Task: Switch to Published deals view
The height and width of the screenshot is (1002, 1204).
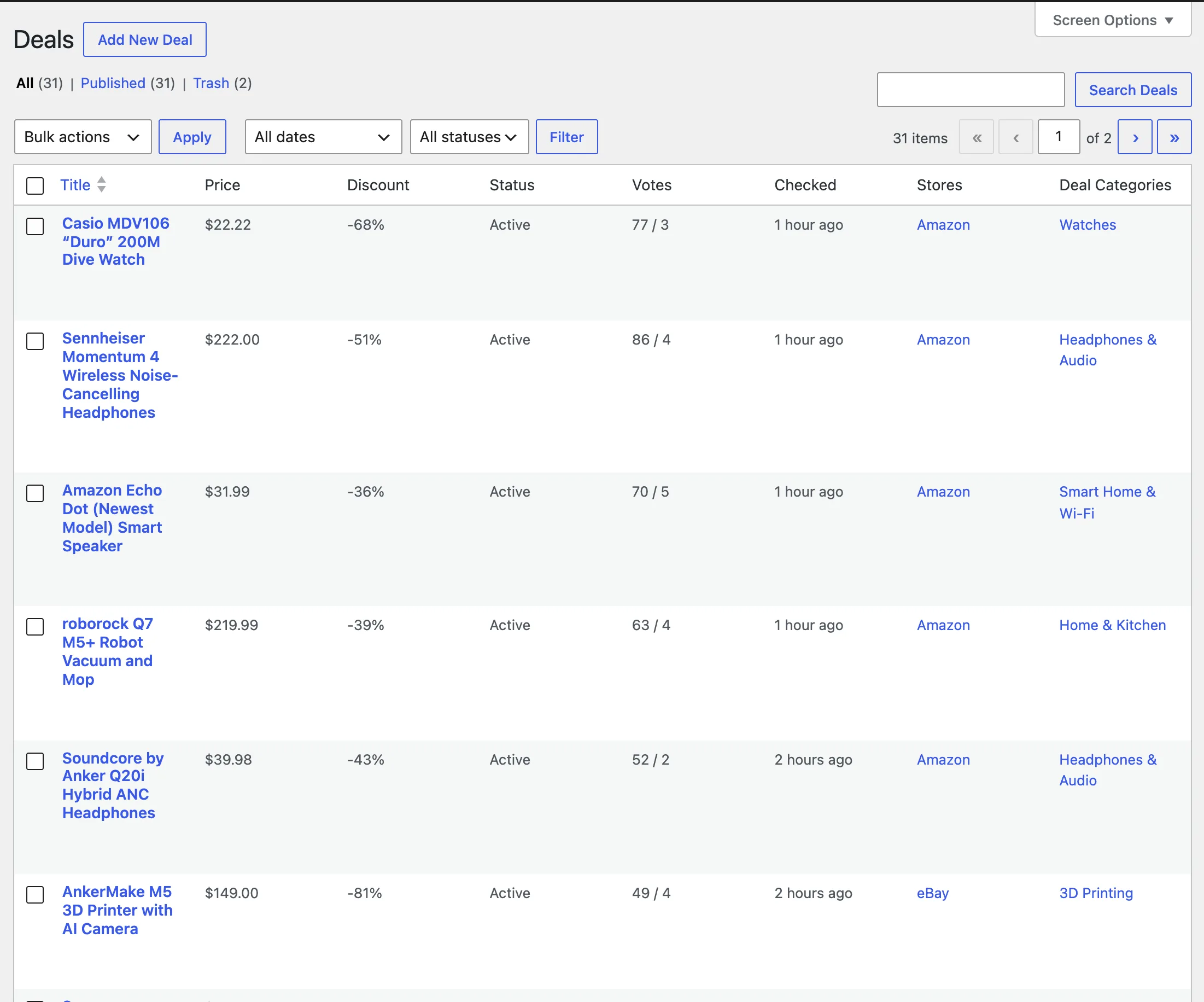Action: click(x=113, y=83)
